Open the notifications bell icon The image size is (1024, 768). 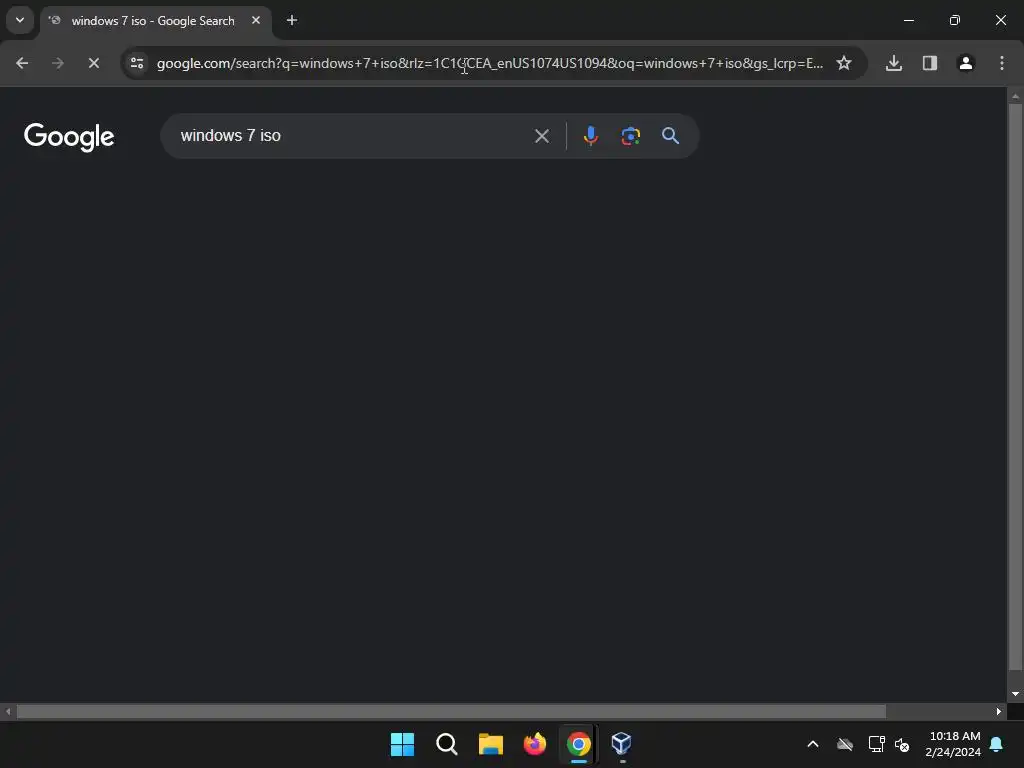pyautogui.click(x=997, y=744)
